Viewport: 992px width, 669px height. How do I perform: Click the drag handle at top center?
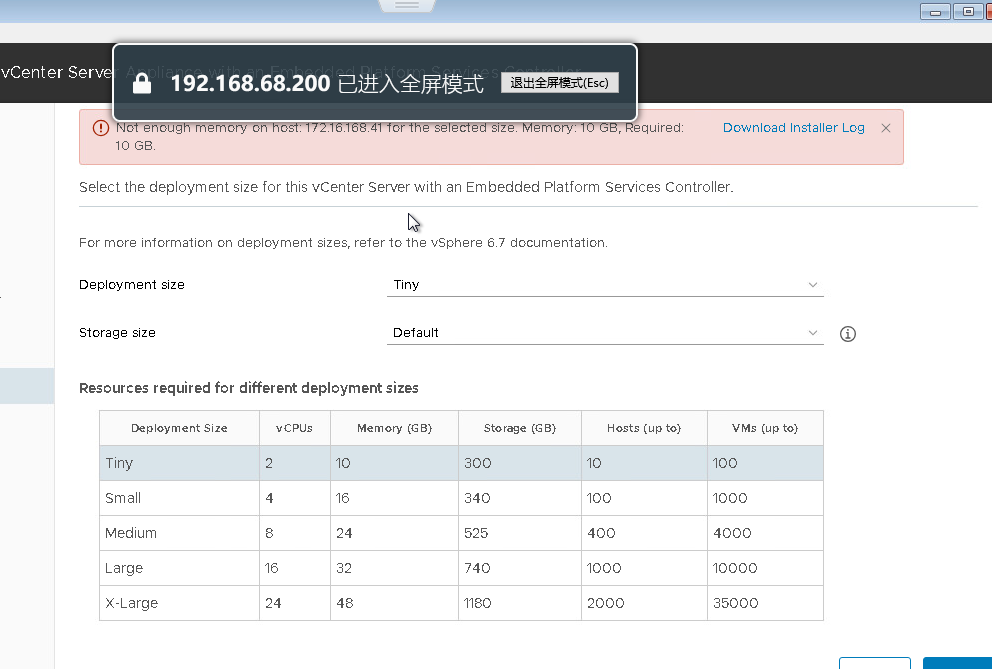click(407, 6)
